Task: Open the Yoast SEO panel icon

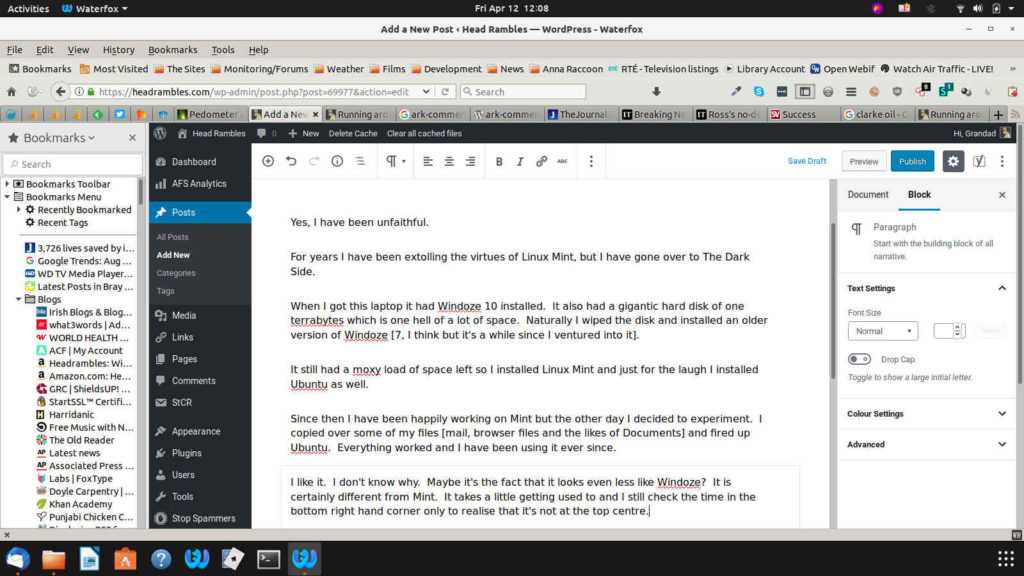Action: 979,161
